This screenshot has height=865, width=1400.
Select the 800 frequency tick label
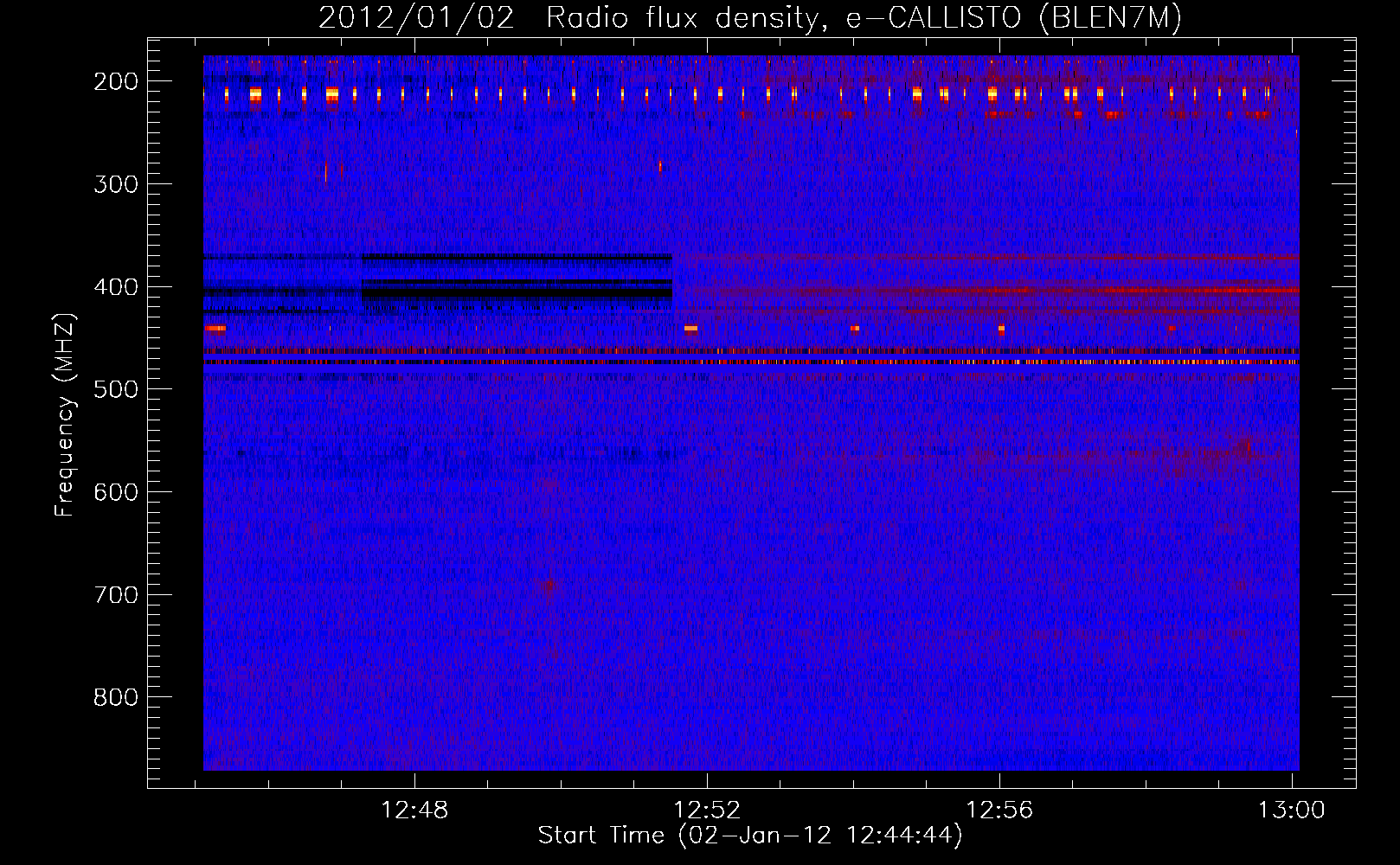click(x=116, y=698)
